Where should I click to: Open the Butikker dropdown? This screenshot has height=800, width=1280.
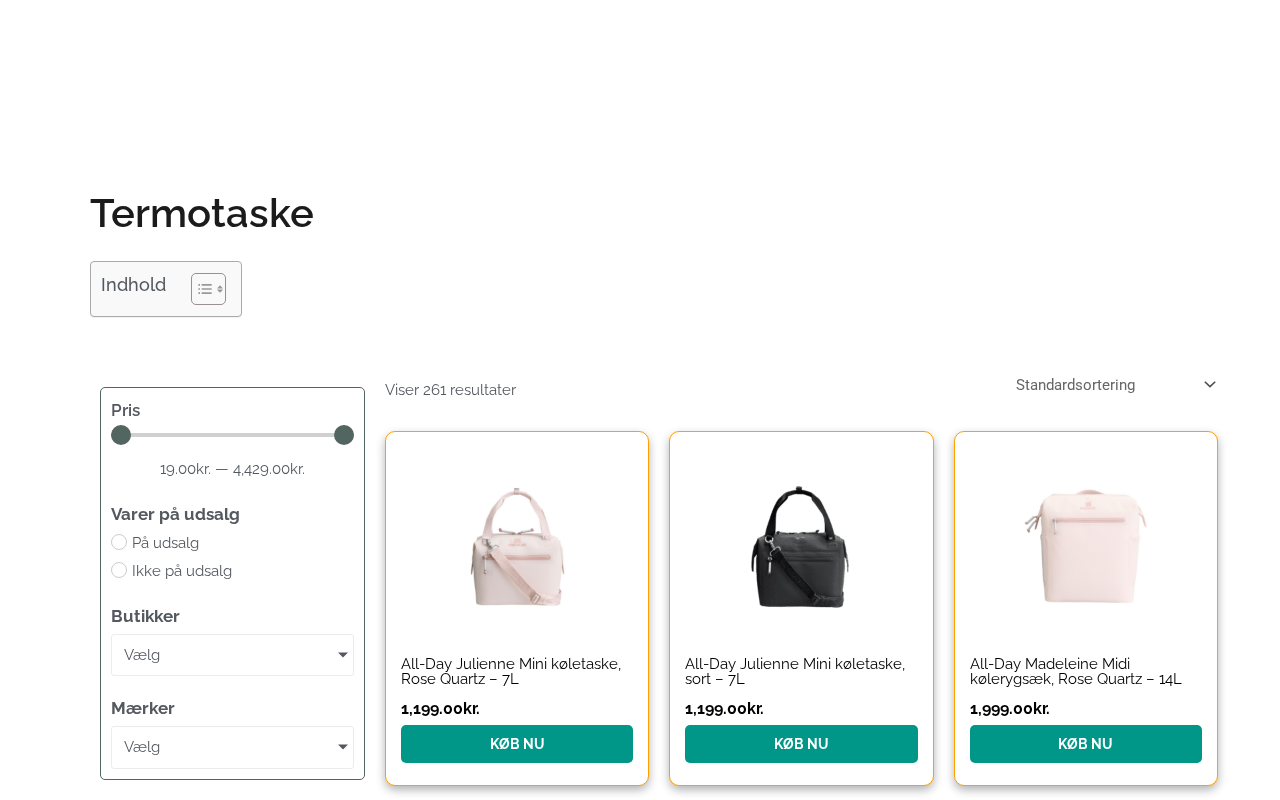[232, 655]
